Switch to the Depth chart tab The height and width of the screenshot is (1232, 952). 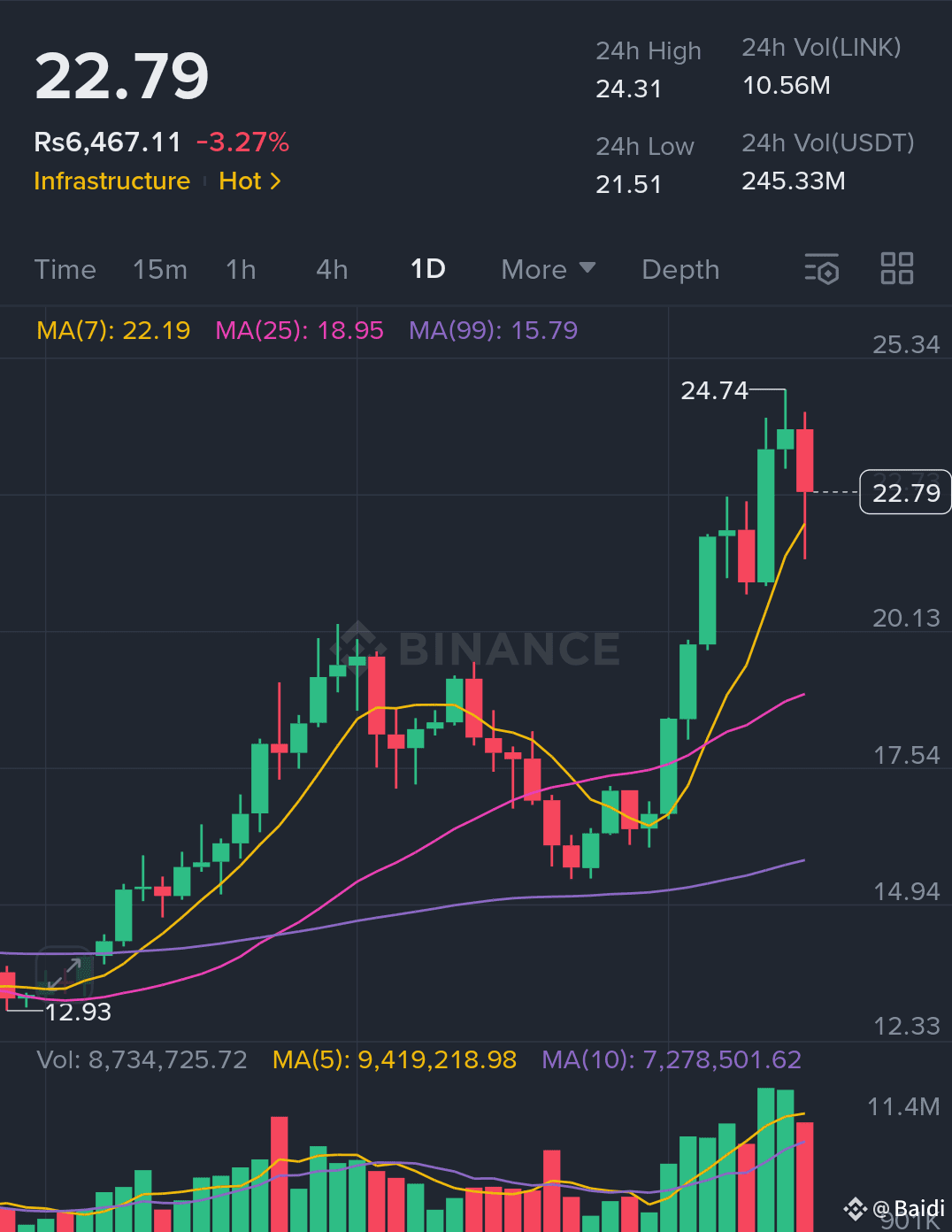point(680,269)
